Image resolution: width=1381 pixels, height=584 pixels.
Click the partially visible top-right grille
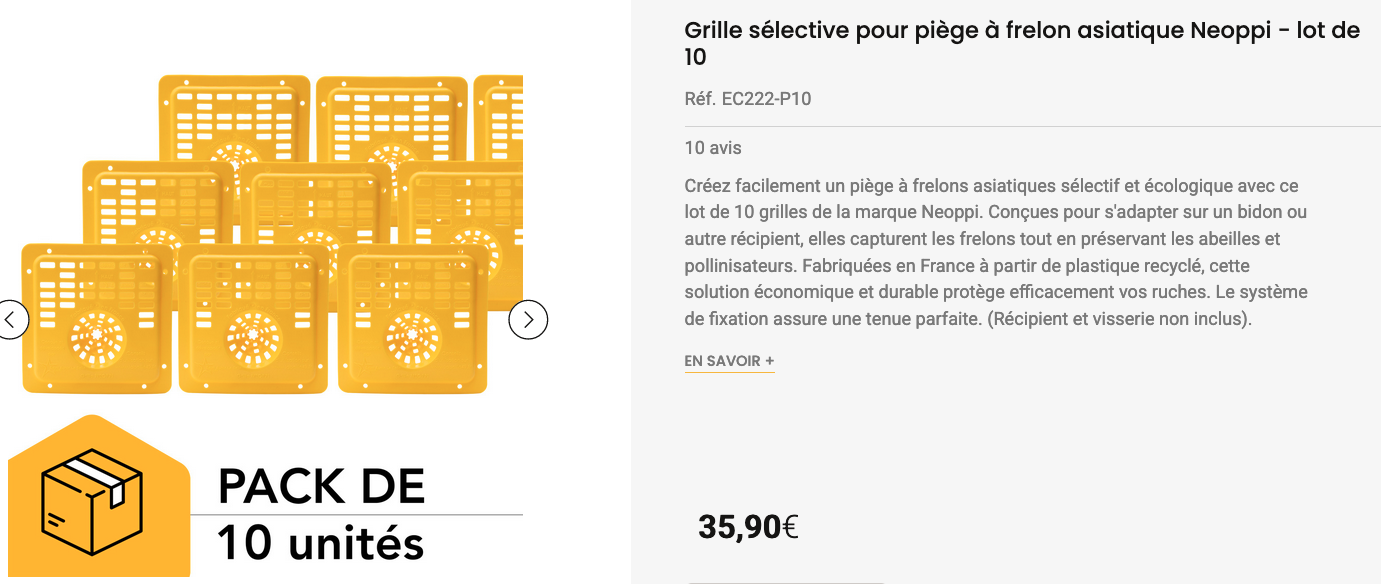[x=499, y=117]
